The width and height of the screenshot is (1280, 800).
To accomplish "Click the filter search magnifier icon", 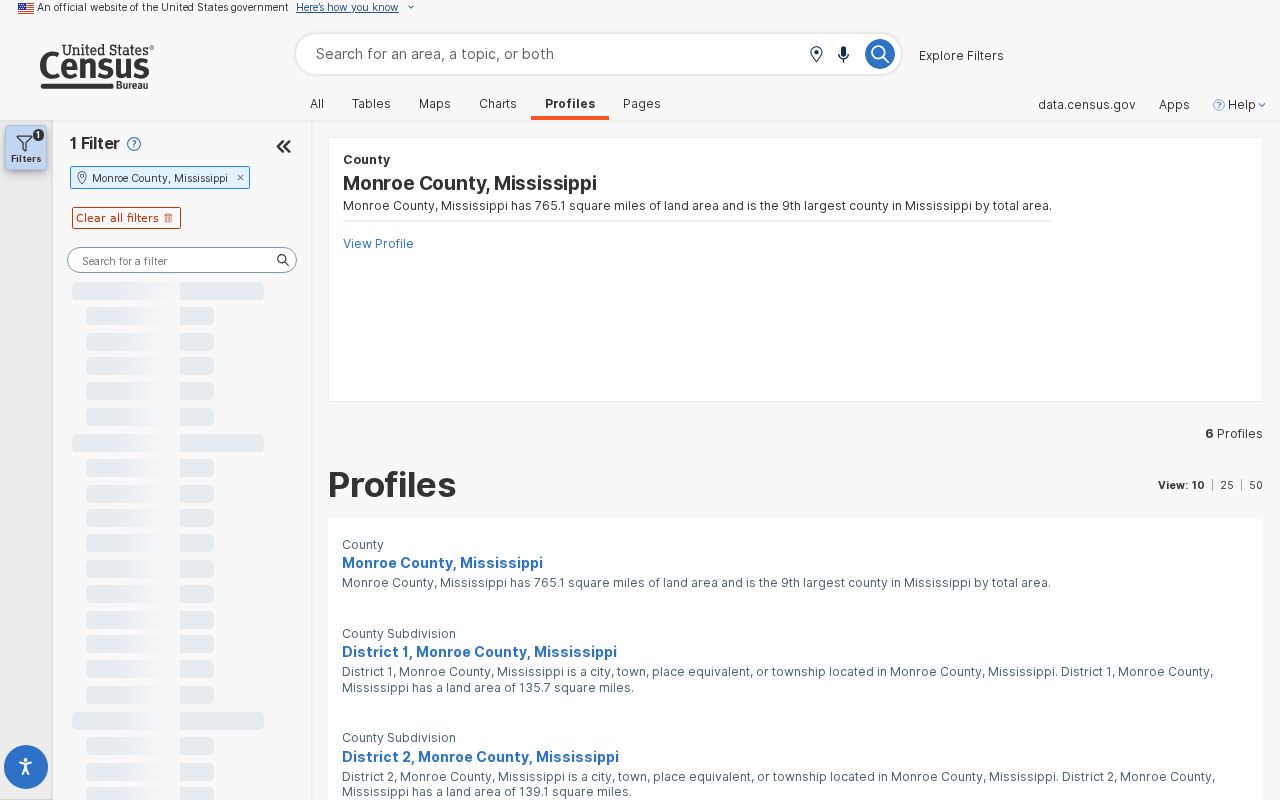I will [283, 260].
